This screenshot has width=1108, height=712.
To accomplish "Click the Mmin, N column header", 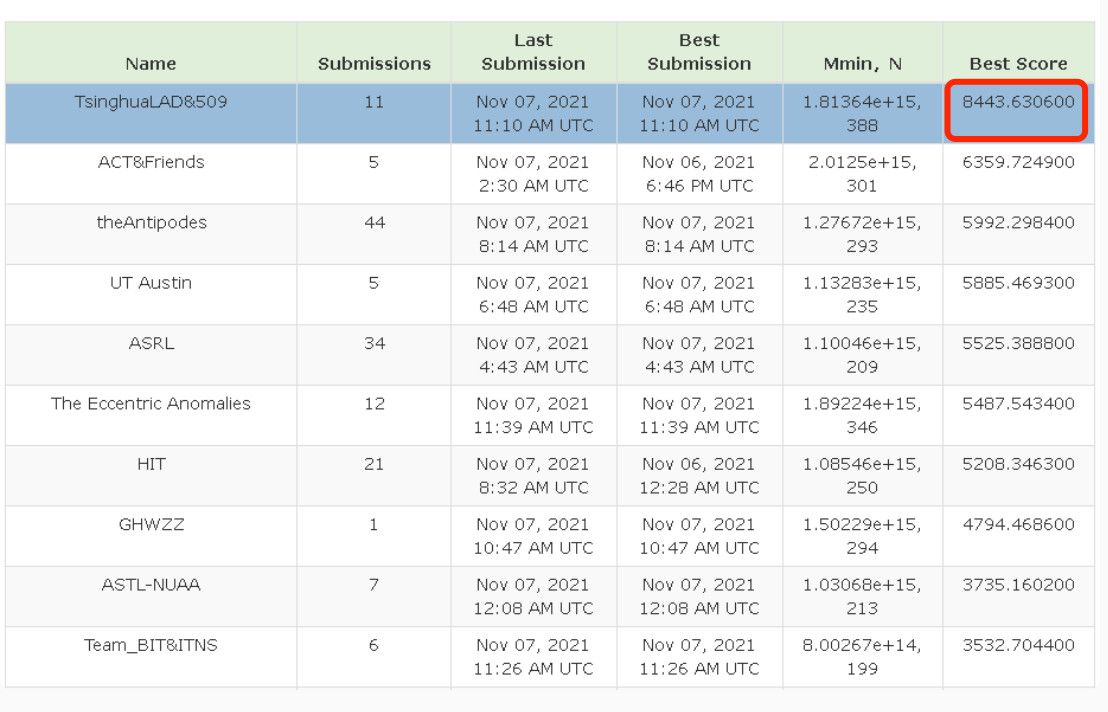I will (861, 64).
